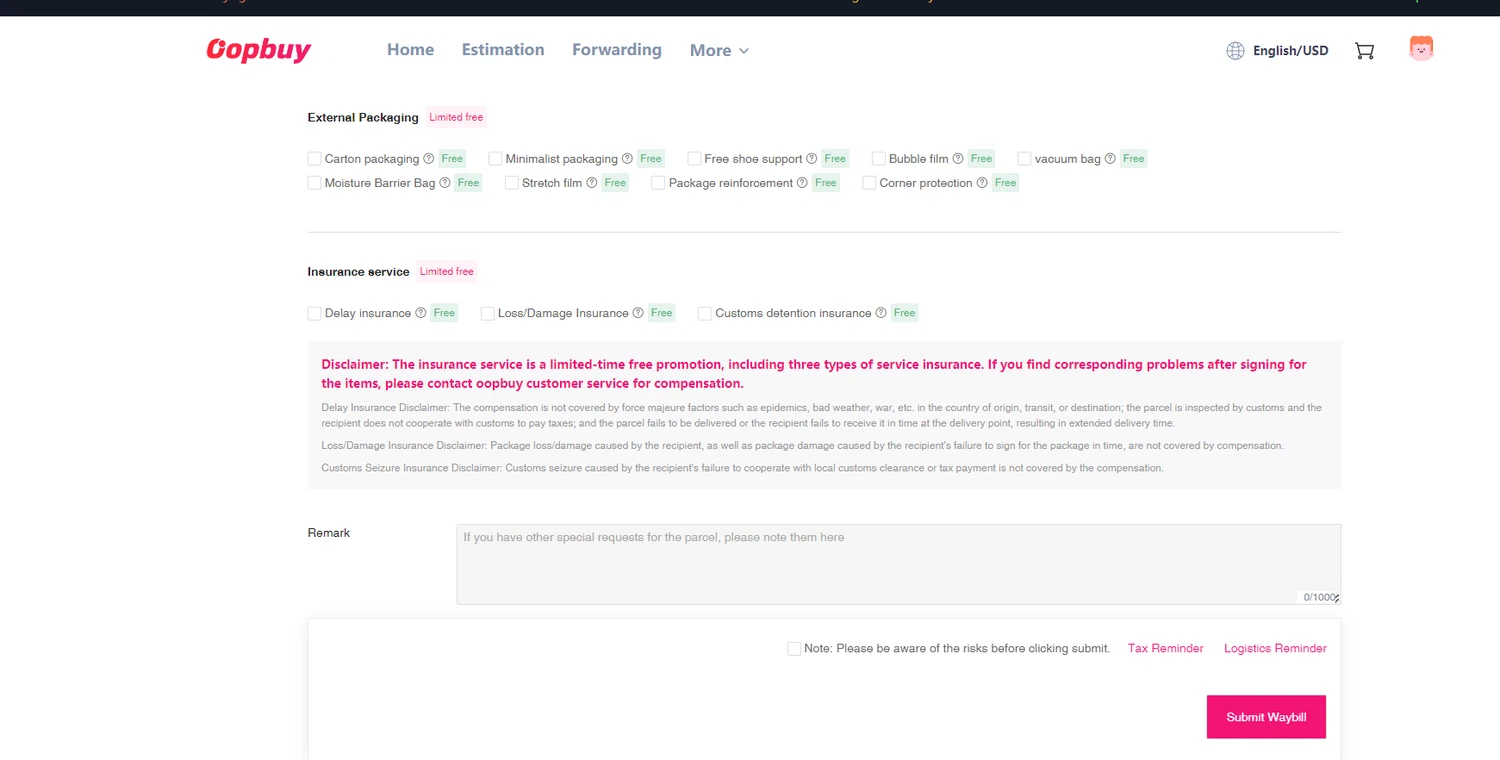Tick the risk awareness note checkbox

794,648
